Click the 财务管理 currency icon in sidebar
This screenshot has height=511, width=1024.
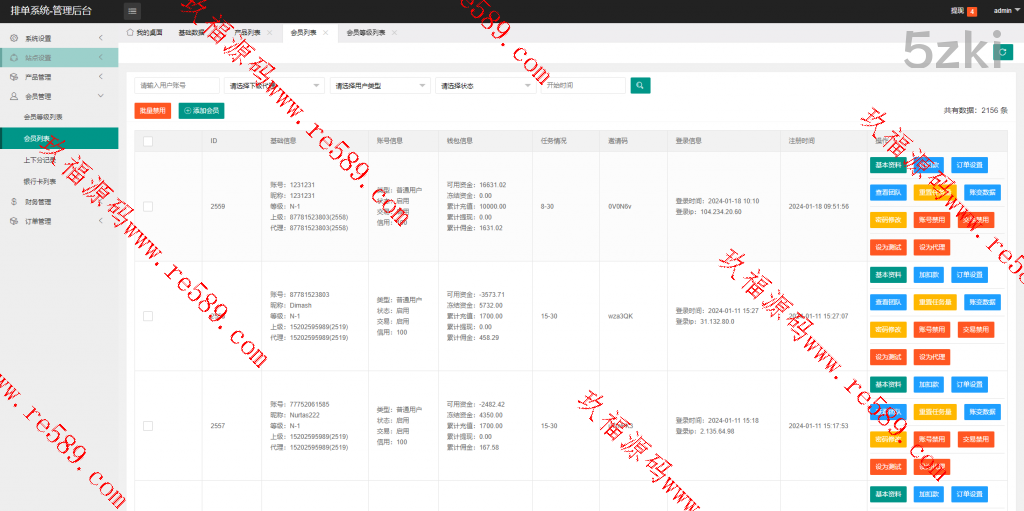pos(14,201)
